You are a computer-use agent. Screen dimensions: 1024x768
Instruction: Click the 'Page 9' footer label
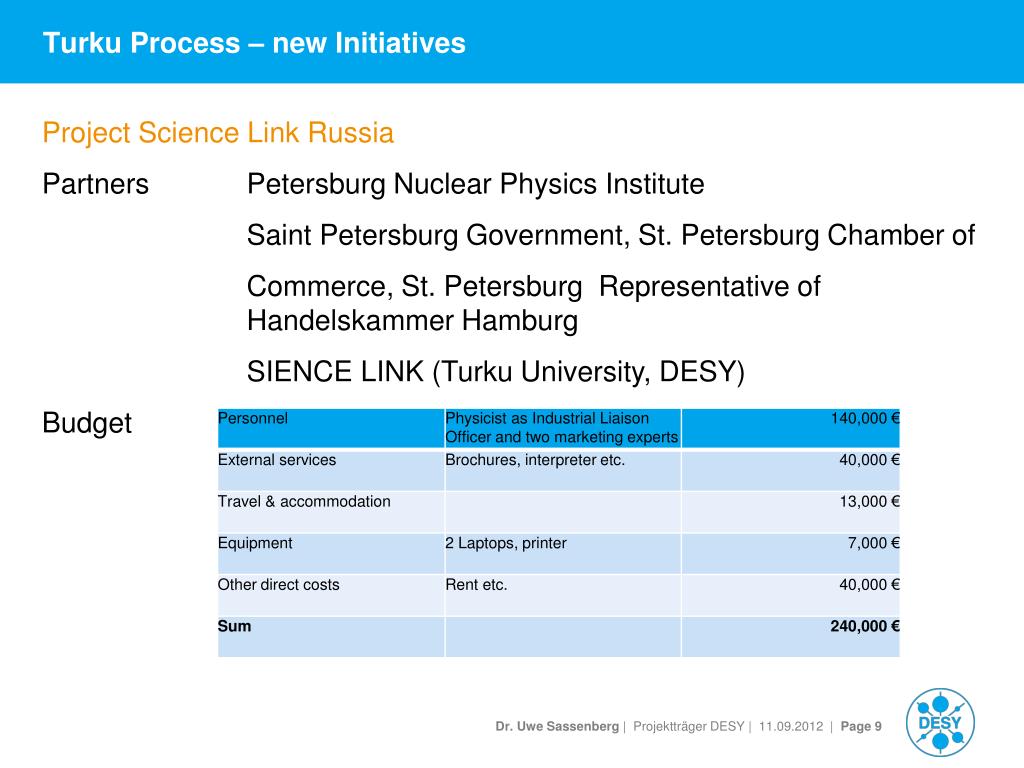[861, 726]
